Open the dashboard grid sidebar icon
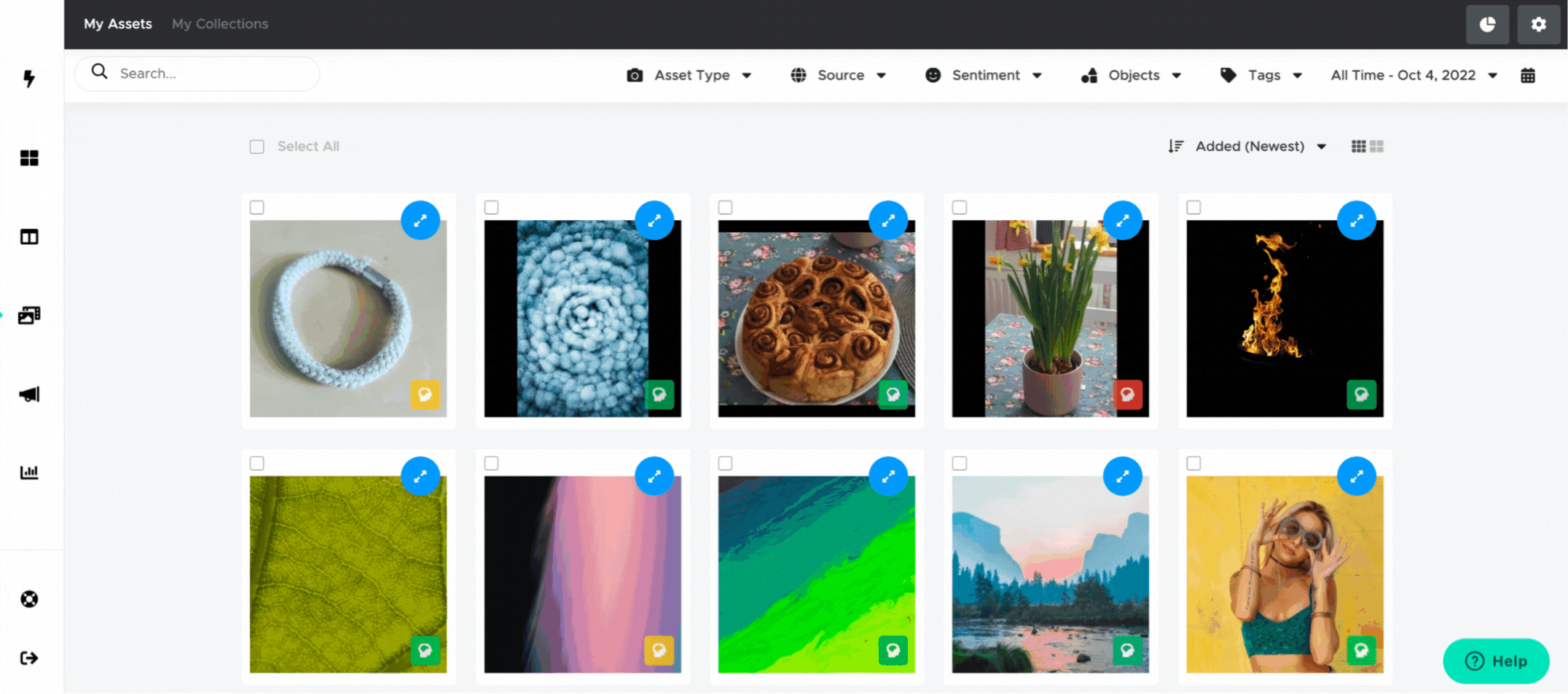Image resolution: width=1568 pixels, height=694 pixels. (29, 158)
